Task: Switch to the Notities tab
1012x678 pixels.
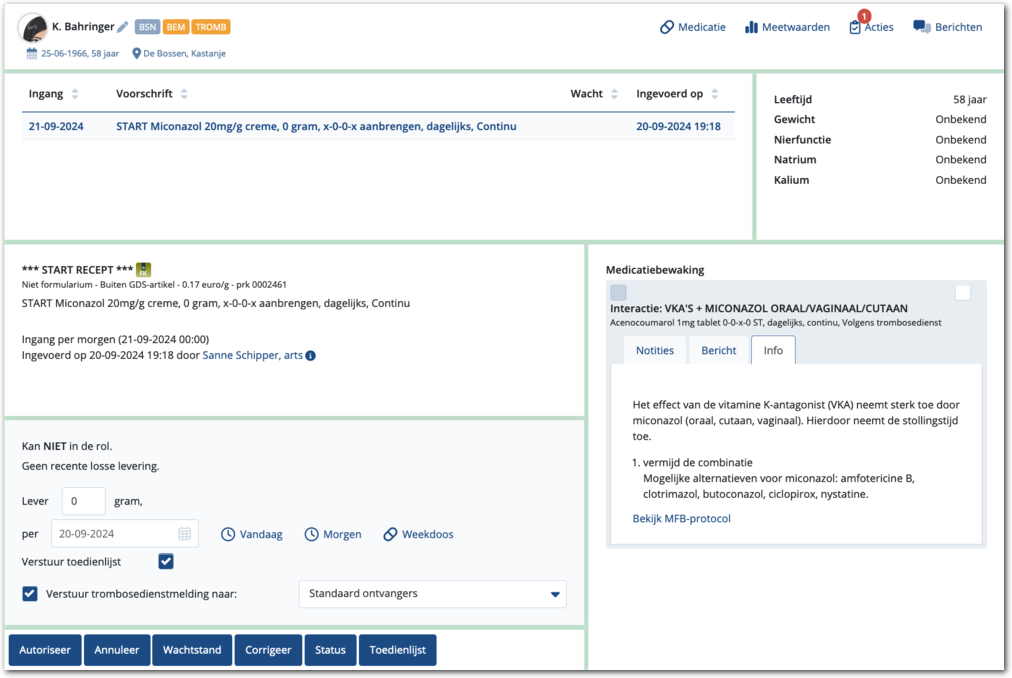Action: point(654,350)
